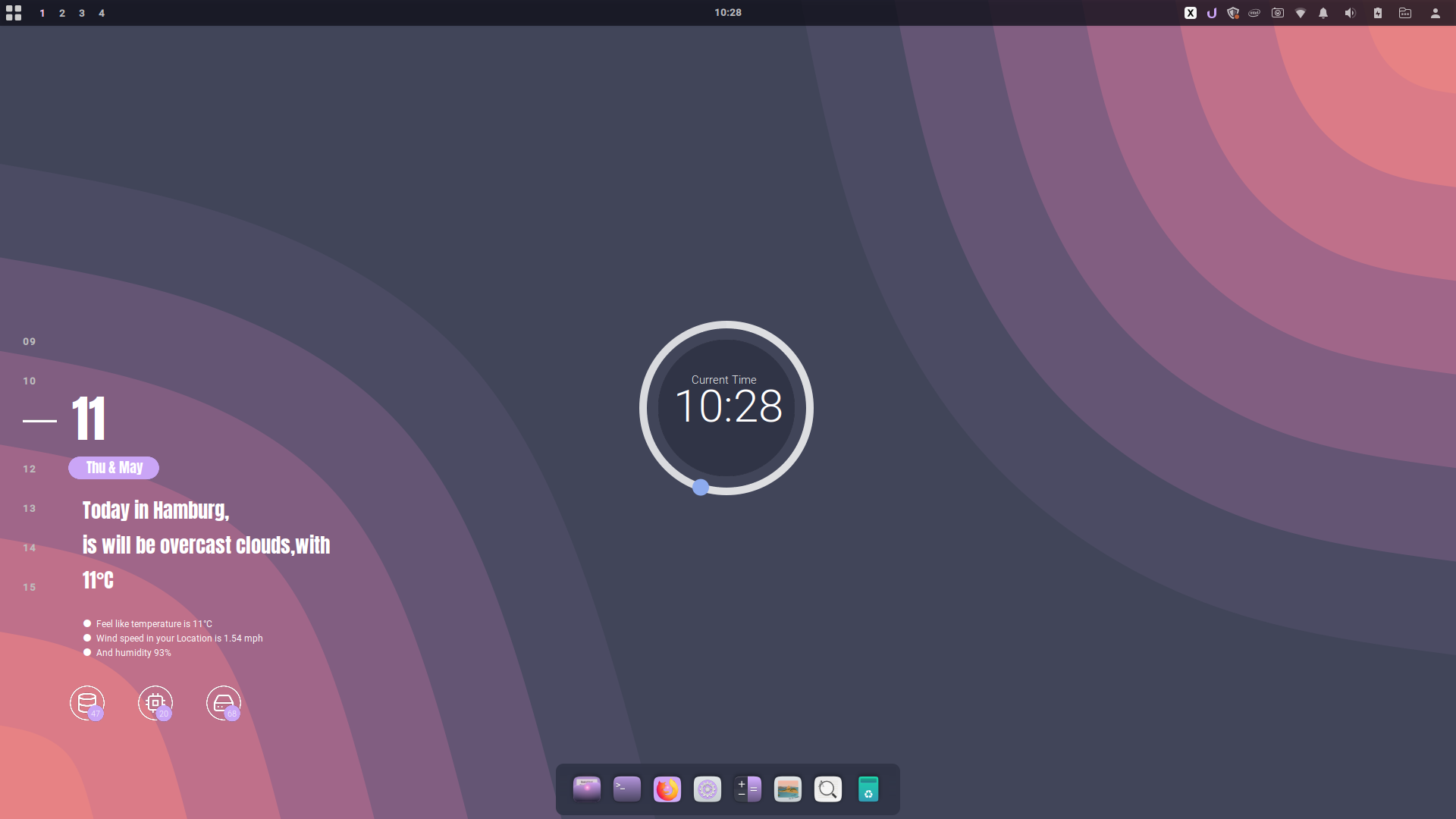Viewport: 1456px width, 819px height.
Task: Open the purple U tray indicator
Action: click(x=1212, y=13)
